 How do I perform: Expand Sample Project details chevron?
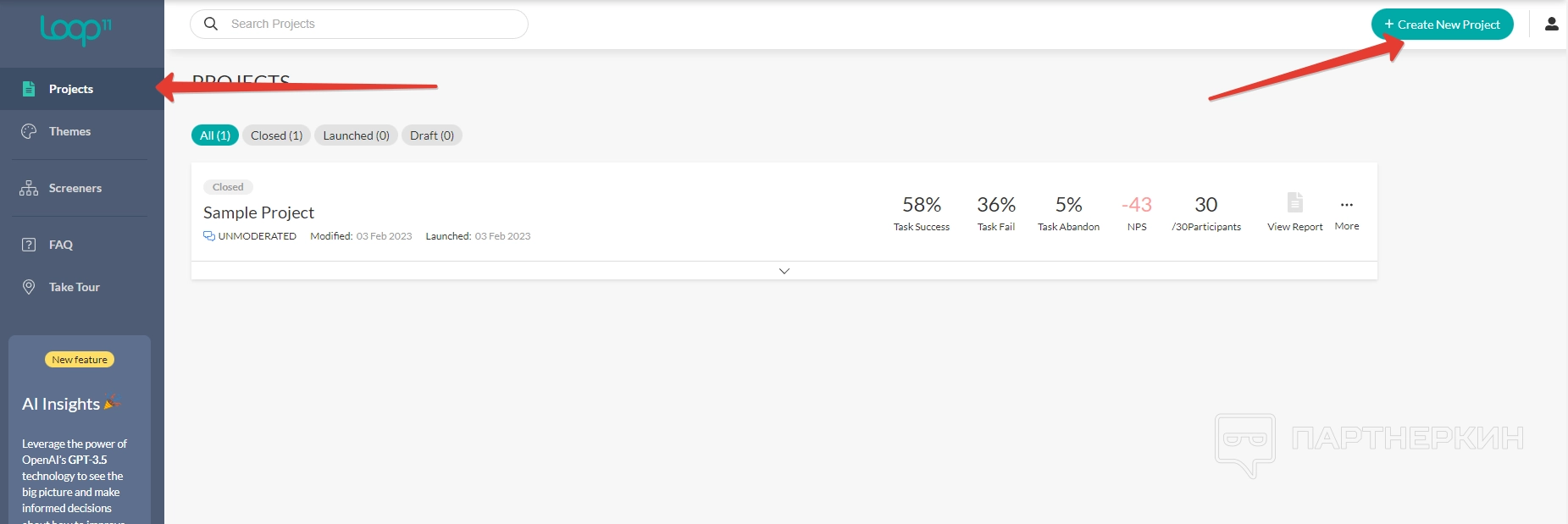point(784,271)
